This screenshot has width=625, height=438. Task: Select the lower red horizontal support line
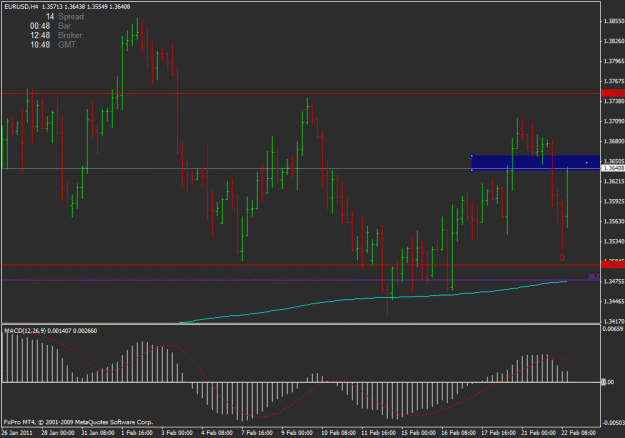[301, 265]
